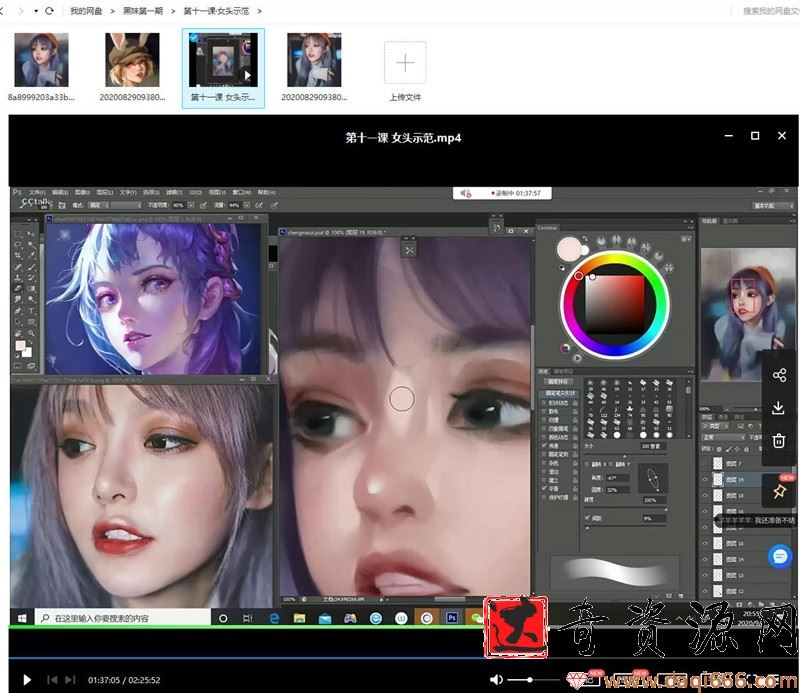Open the blue chat bubble button
Image resolution: width=800 pixels, height=693 pixels.
point(780,557)
